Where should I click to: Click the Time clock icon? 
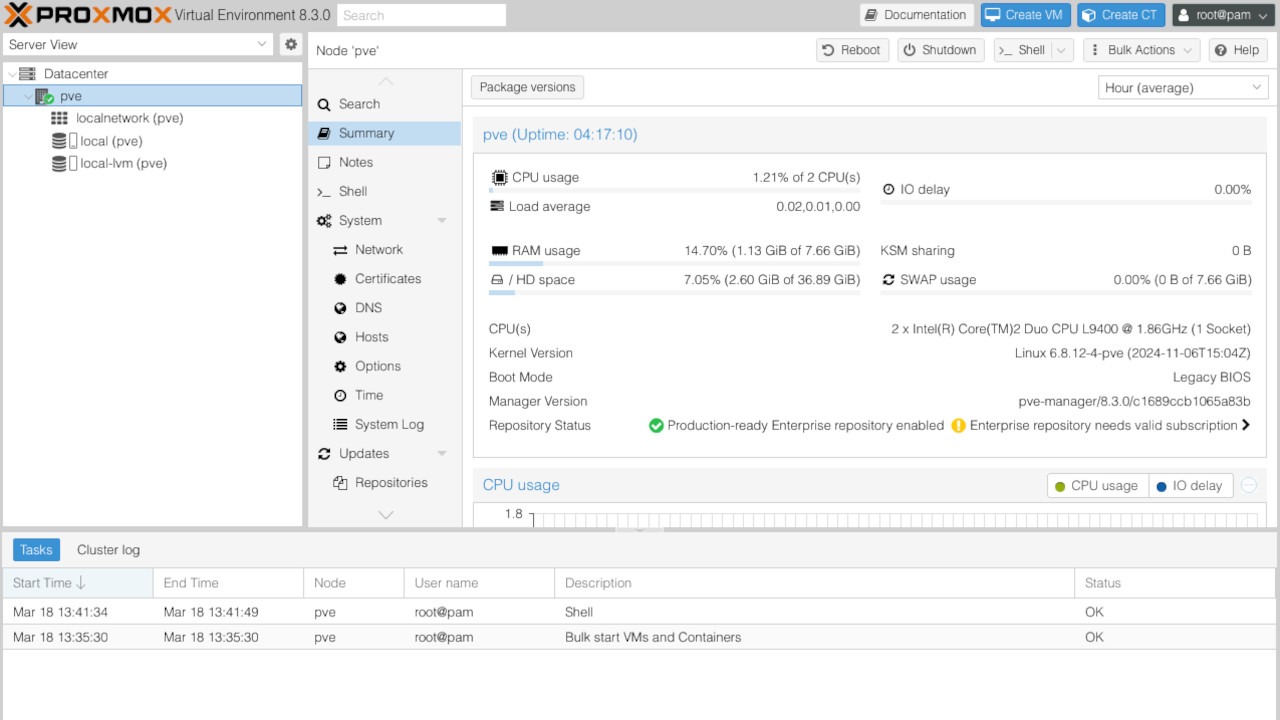(x=340, y=395)
